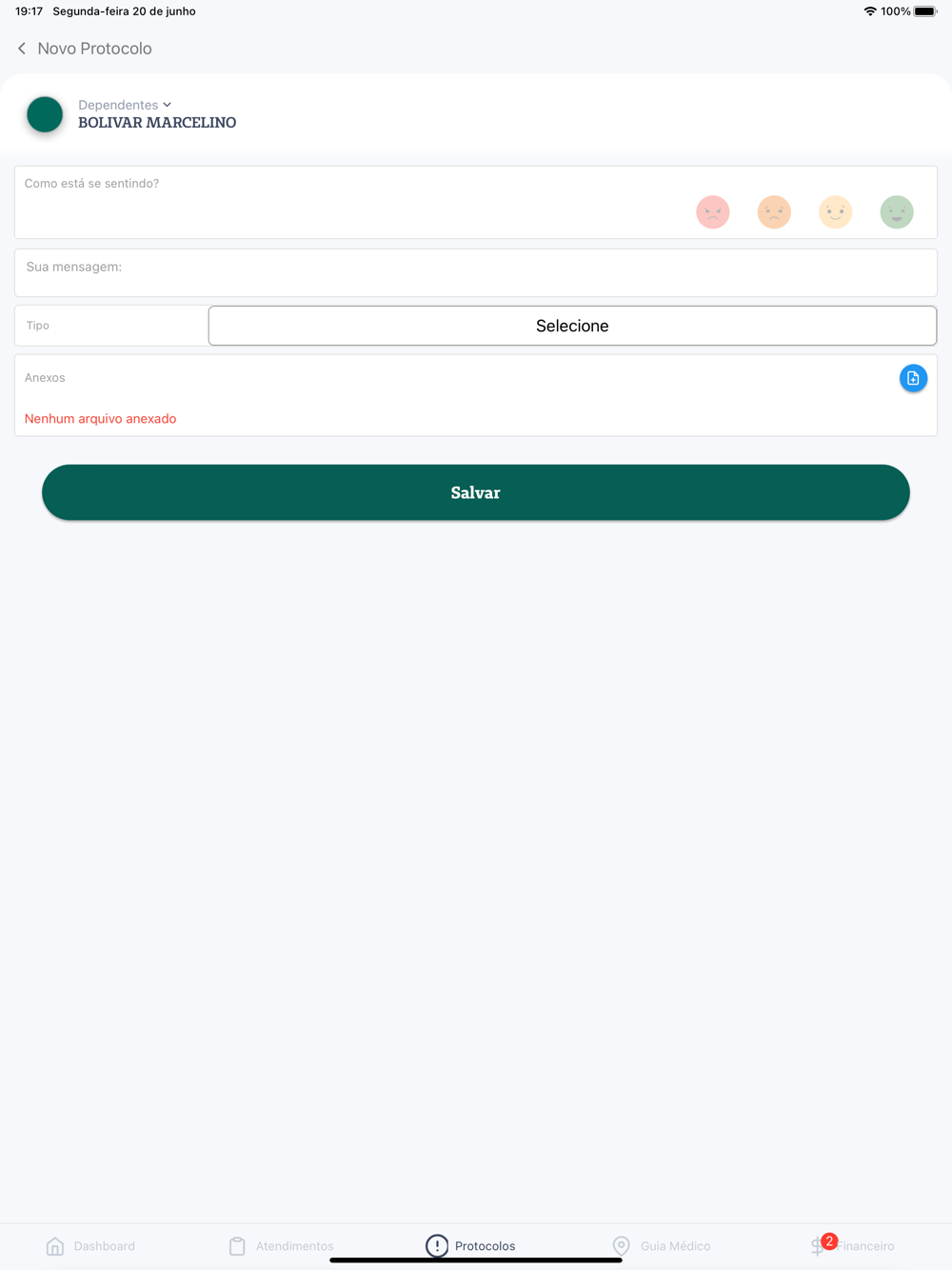Select dependent name BOLIVAR MARCELINO

coord(157,123)
